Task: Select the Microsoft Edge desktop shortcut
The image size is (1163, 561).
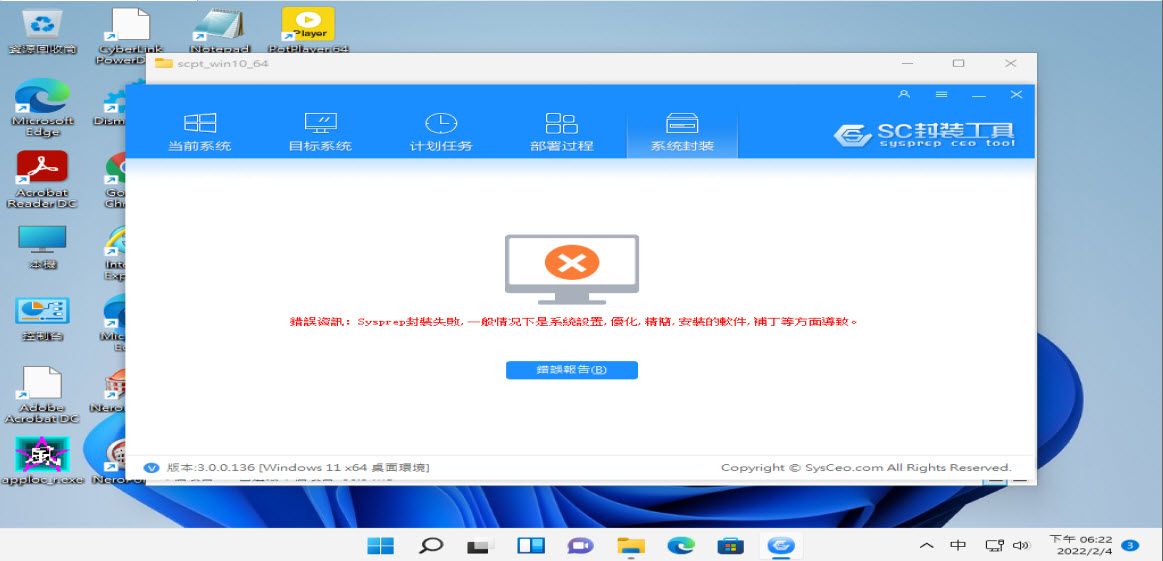Action: coord(42,108)
